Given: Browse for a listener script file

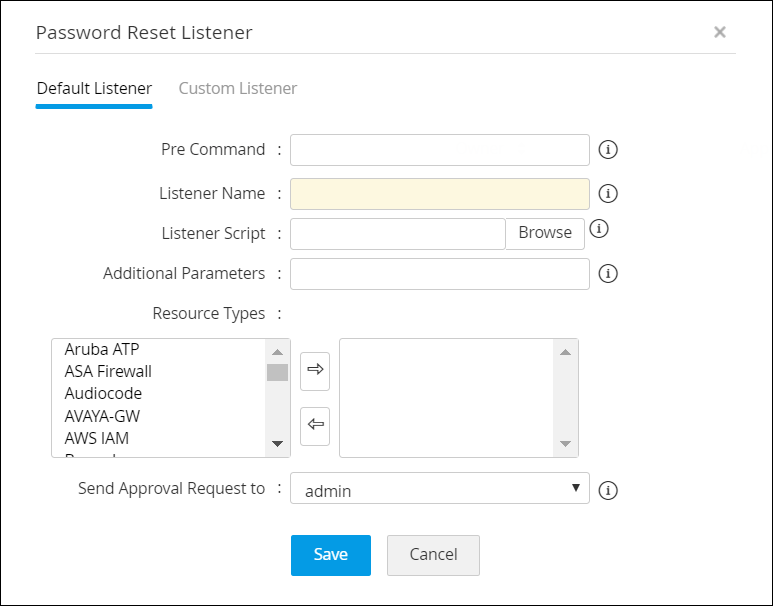Looking at the screenshot, I should pyautogui.click(x=545, y=233).
